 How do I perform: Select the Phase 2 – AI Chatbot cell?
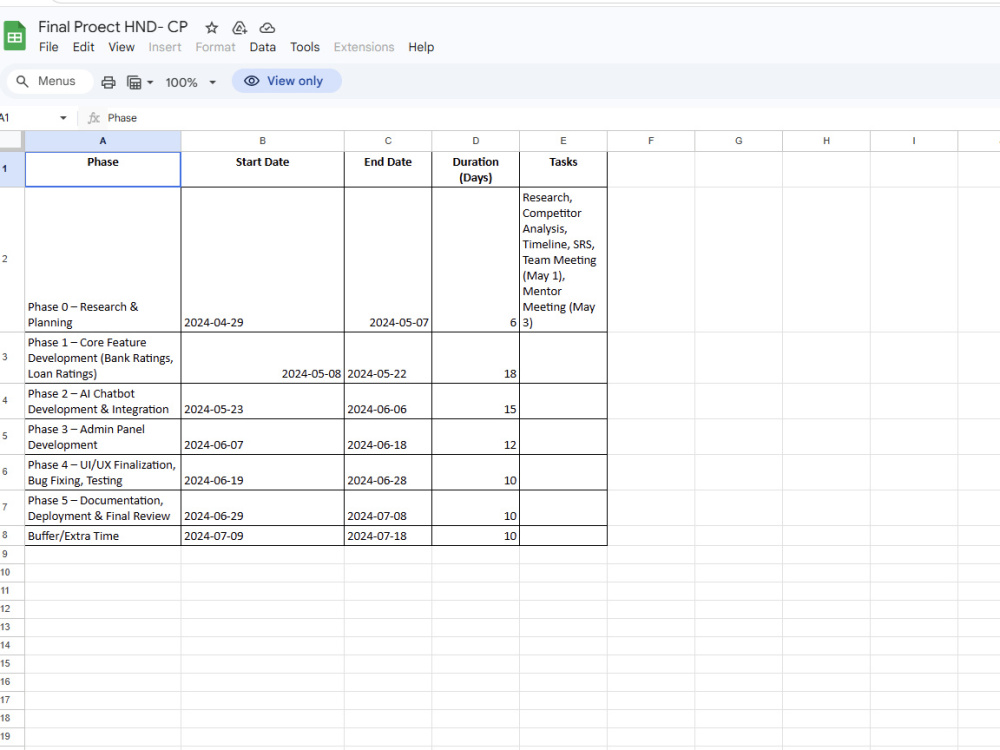(x=103, y=401)
